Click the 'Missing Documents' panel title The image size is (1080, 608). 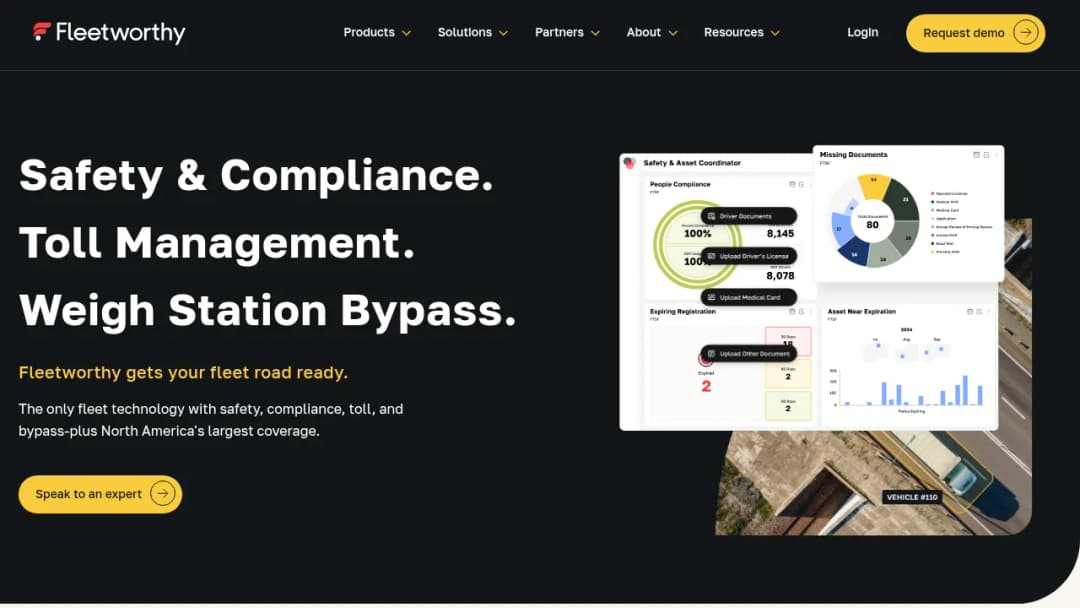[853, 155]
